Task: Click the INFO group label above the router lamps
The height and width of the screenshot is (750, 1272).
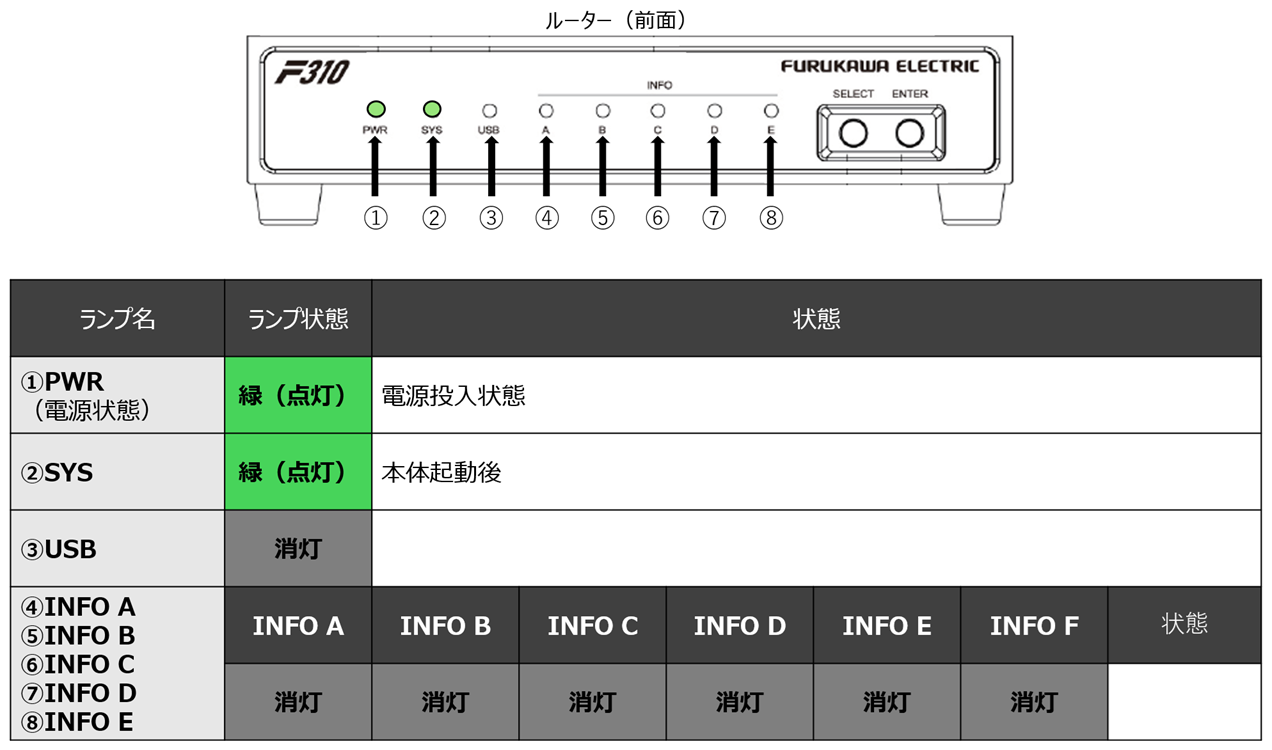Action: click(x=659, y=86)
